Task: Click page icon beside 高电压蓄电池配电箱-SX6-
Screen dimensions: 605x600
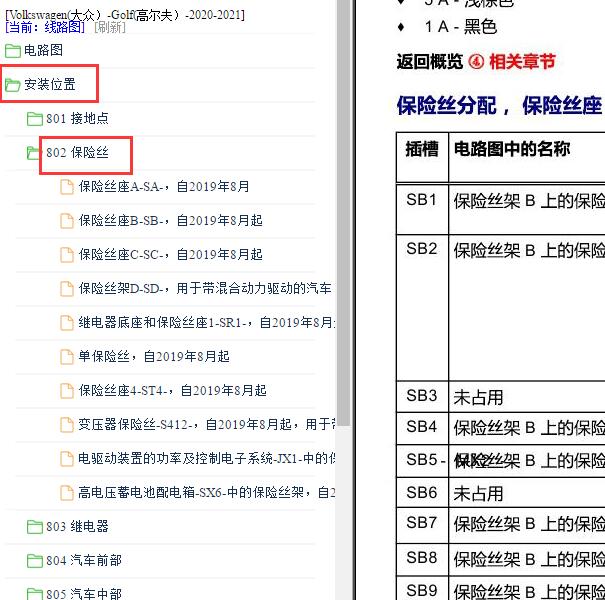Action: click(x=67, y=492)
